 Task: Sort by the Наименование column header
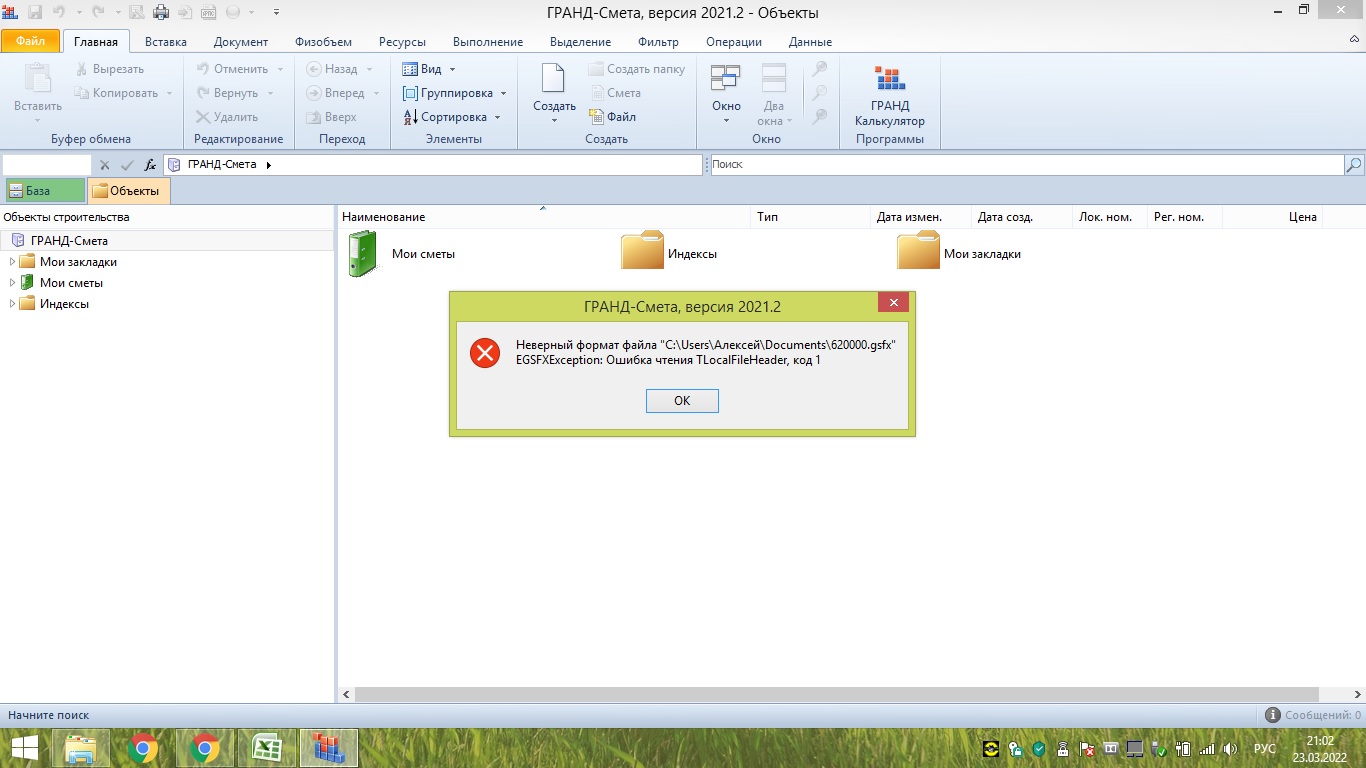coord(543,217)
